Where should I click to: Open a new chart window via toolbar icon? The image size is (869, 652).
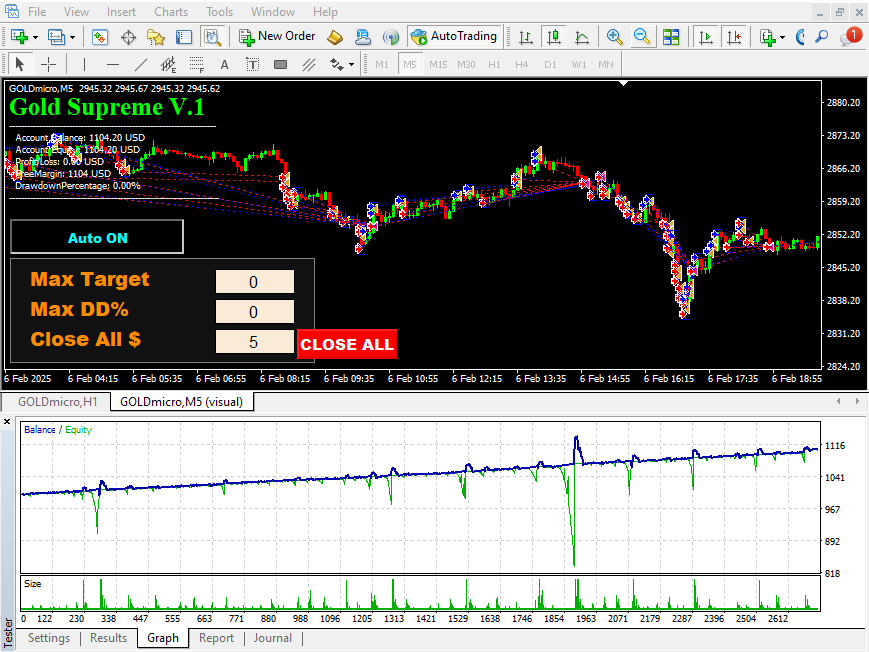(x=19, y=37)
